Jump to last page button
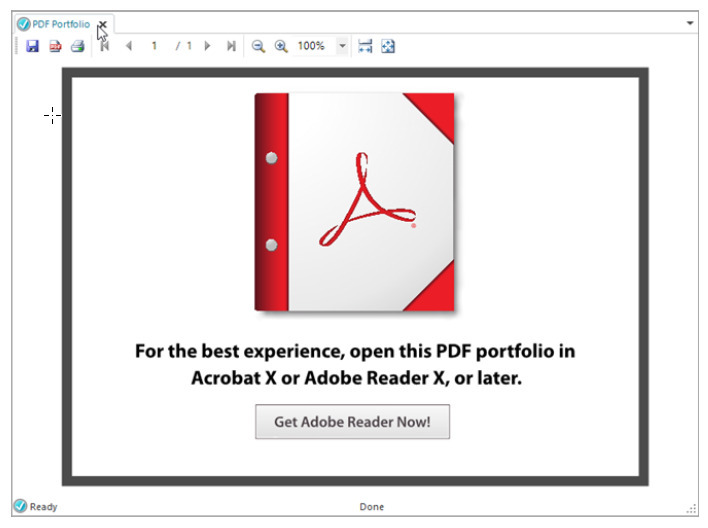 click(x=231, y=46)
